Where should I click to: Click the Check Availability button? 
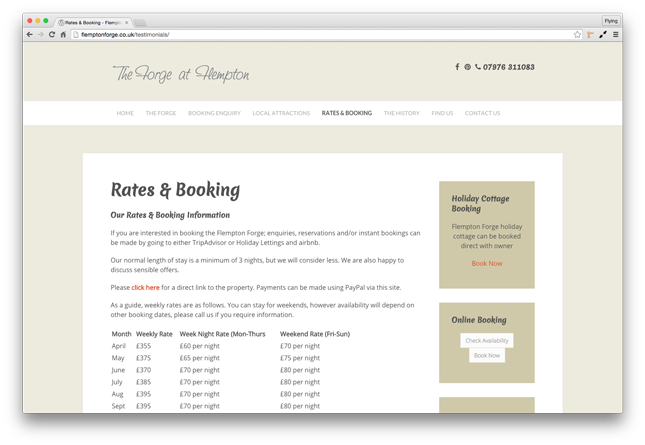(487, 341)
